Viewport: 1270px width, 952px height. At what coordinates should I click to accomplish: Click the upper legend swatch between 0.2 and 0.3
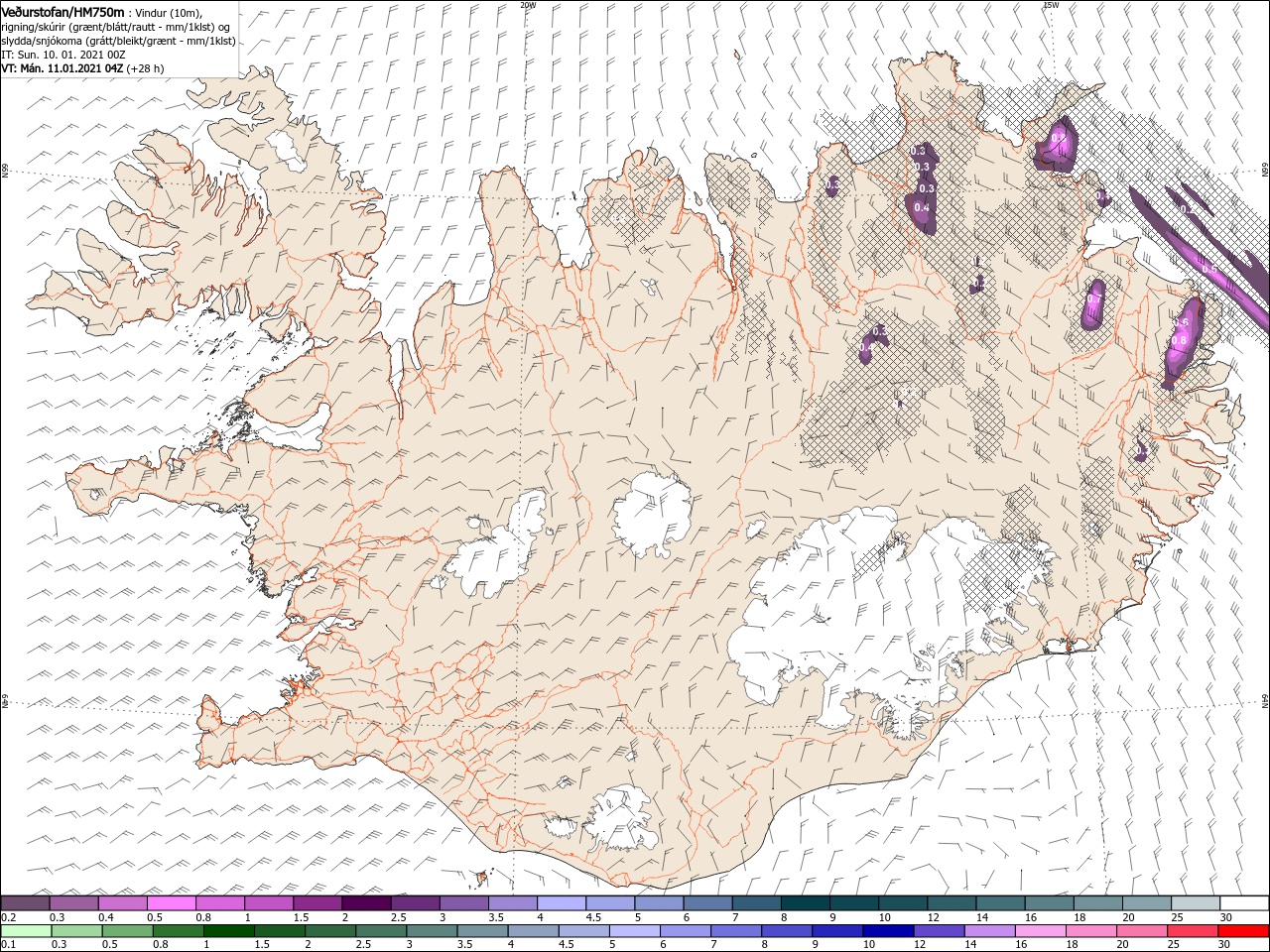click(25, 903)
